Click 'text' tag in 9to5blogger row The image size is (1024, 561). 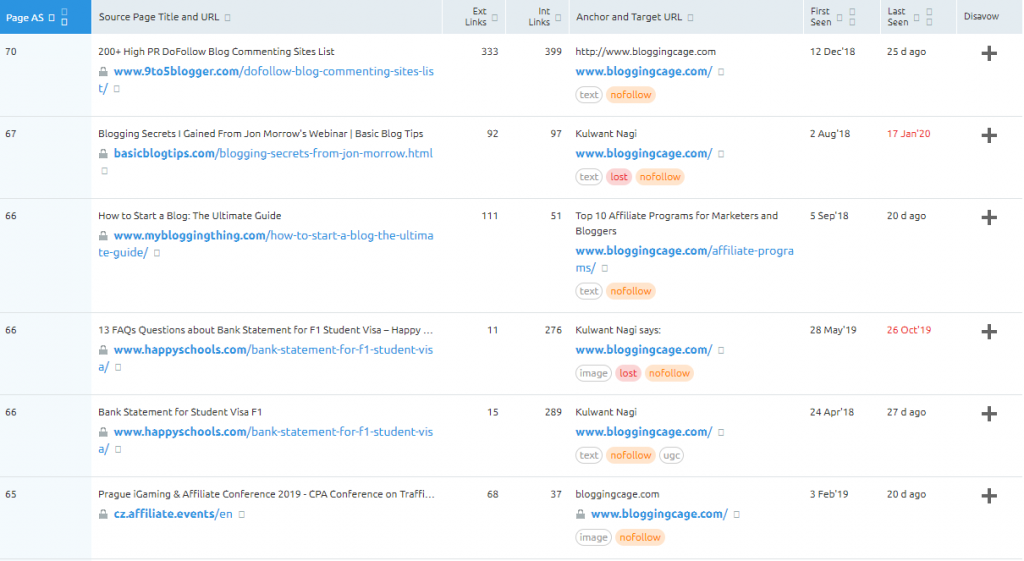(x=588, y=95)
